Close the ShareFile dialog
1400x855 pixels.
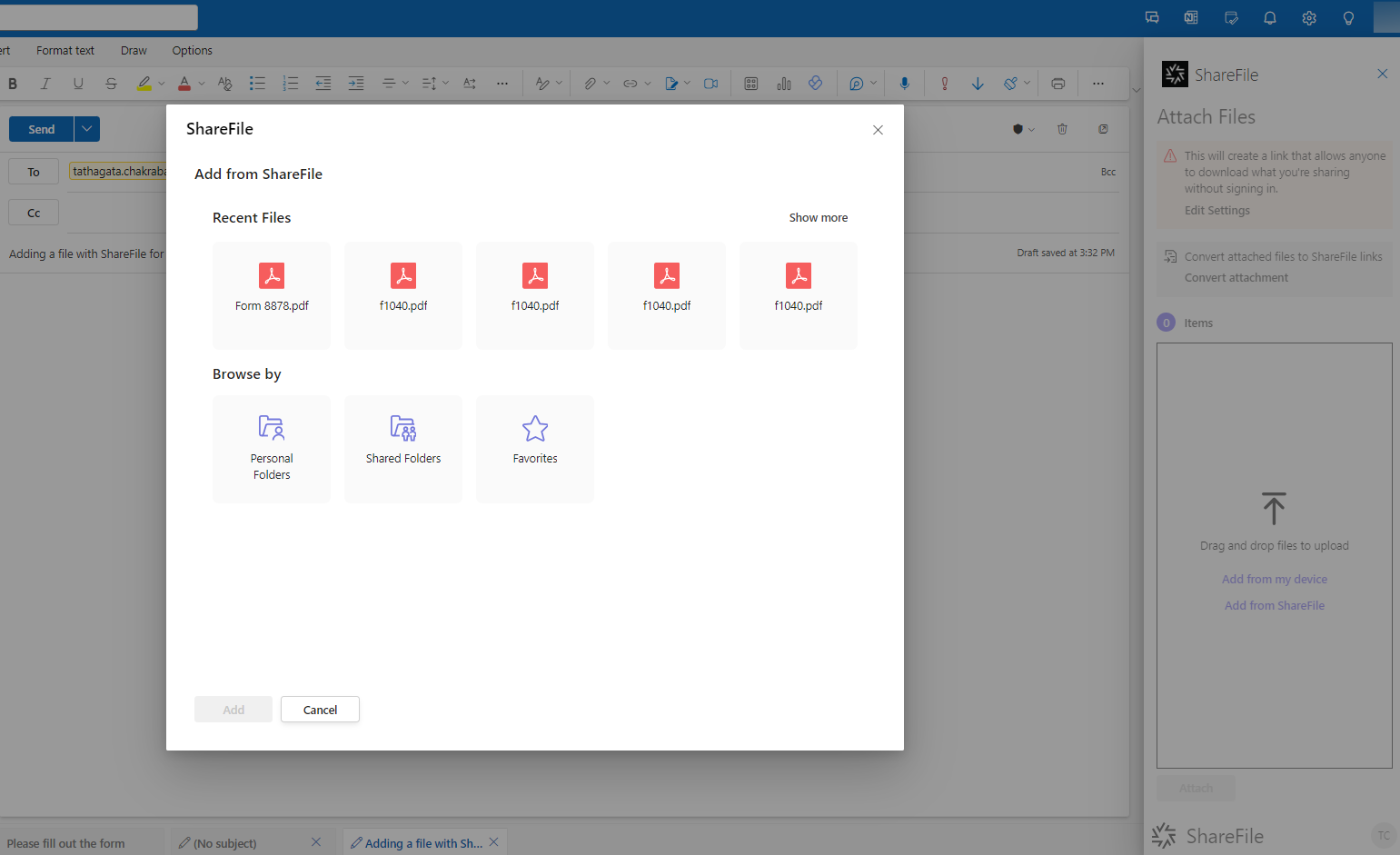[x=878, y=130]
